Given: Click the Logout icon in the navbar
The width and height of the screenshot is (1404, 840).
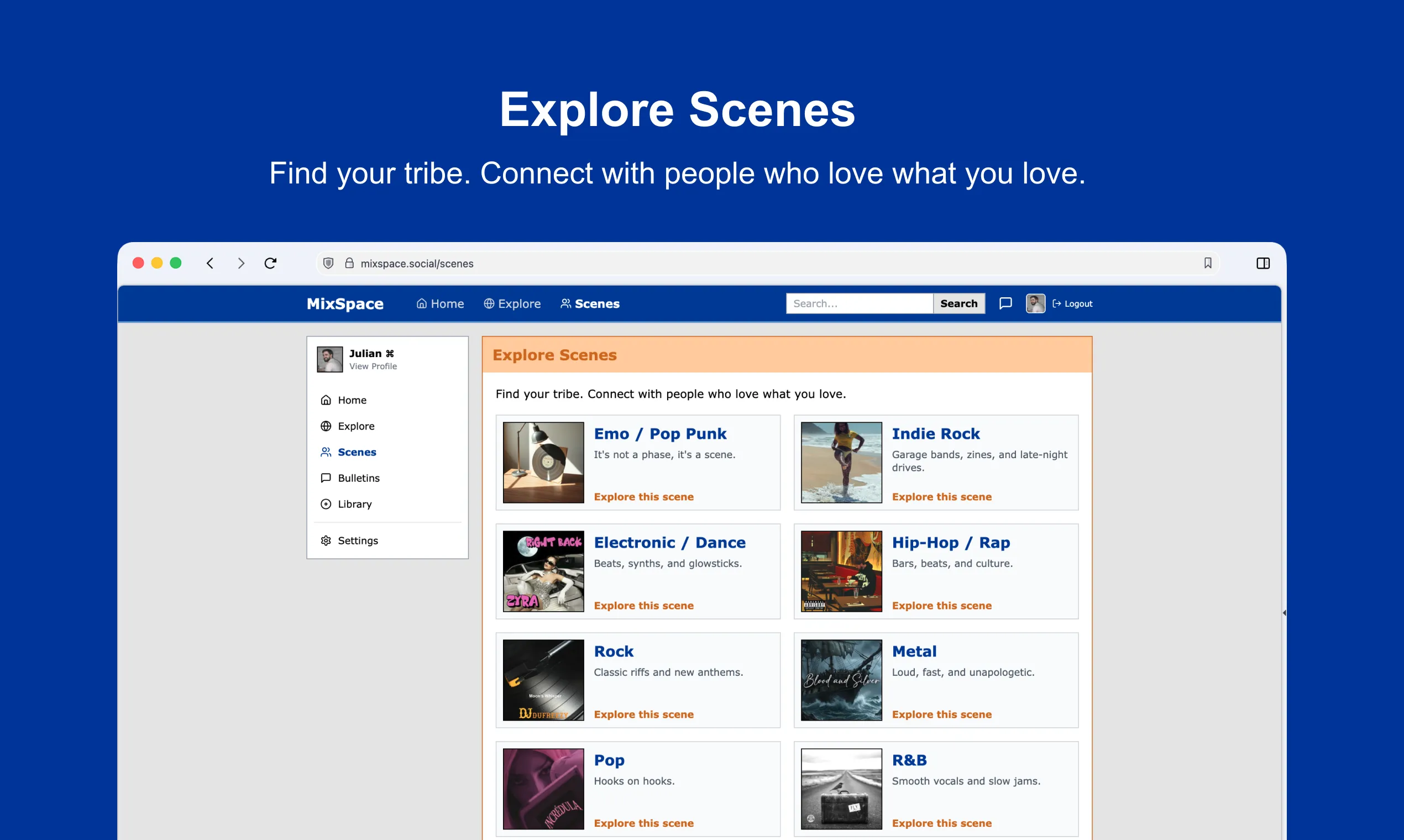Looking at the screenshot, I should point(1056,303).
